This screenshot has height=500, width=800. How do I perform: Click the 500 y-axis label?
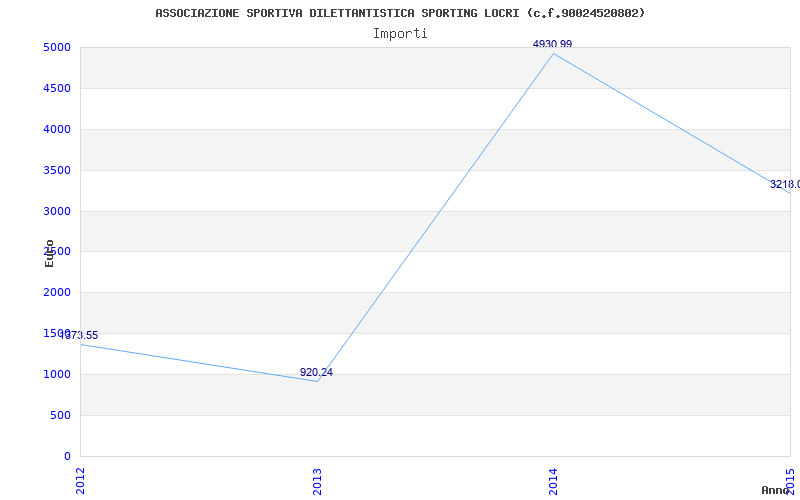[x=60, y=415]
